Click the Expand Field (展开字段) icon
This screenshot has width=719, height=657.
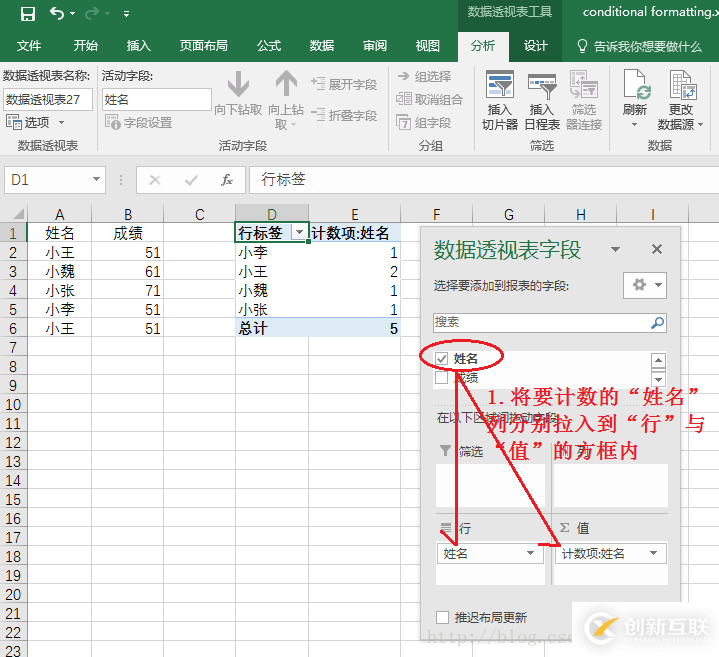[x=318, y=85]
